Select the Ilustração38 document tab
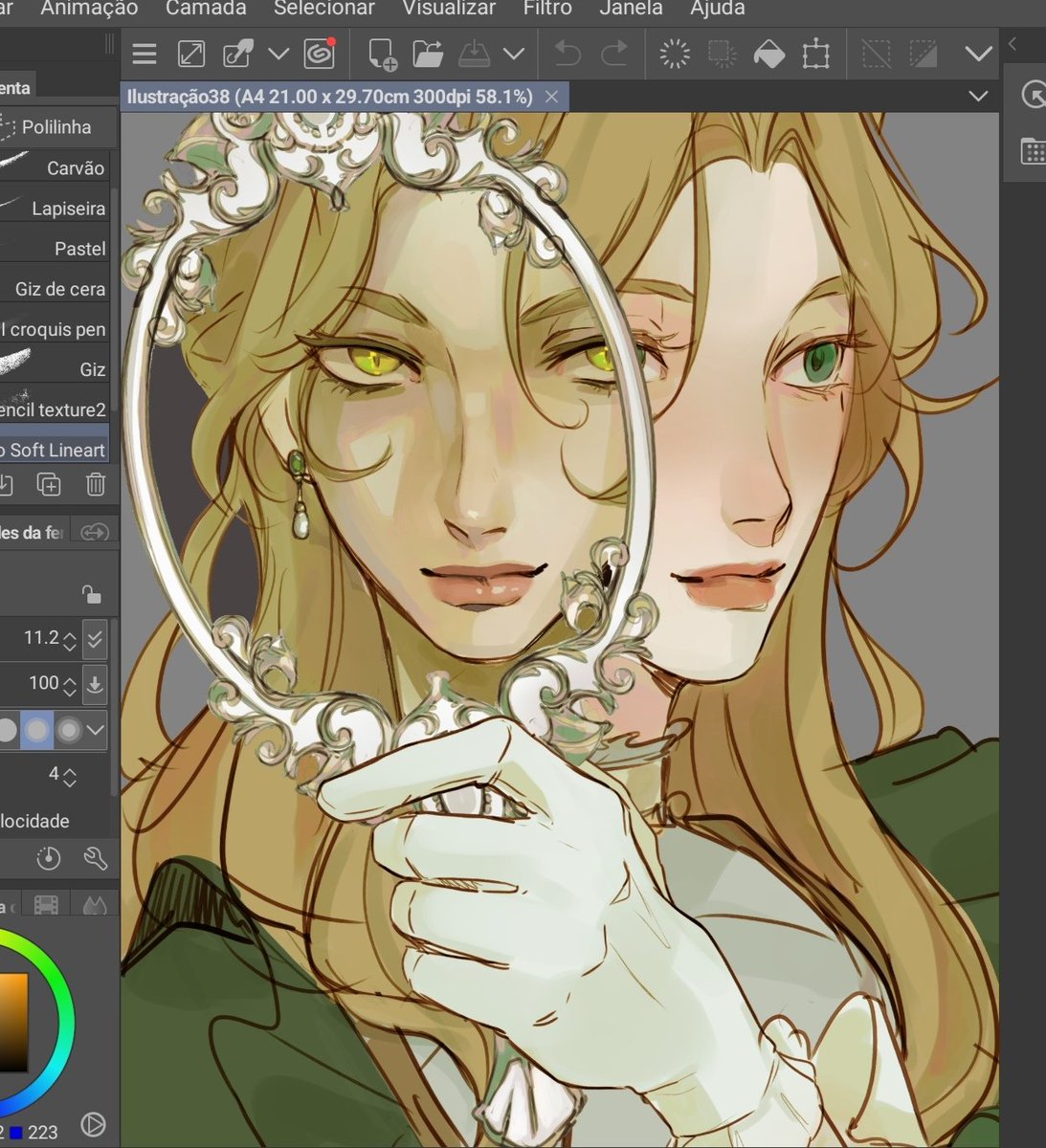Image resolution: width=1046 pixels, height=1148 pixels. click(330, 97)
